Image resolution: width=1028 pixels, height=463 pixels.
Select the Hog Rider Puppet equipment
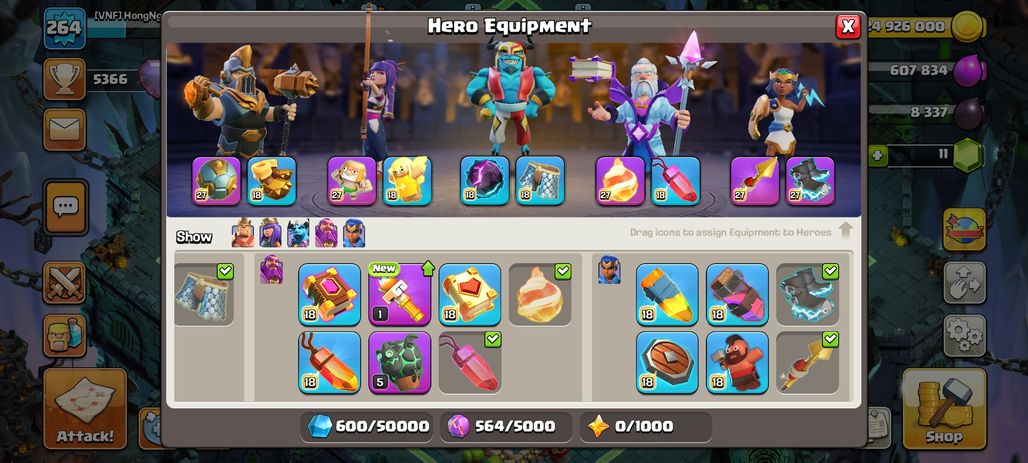(738, 362)
